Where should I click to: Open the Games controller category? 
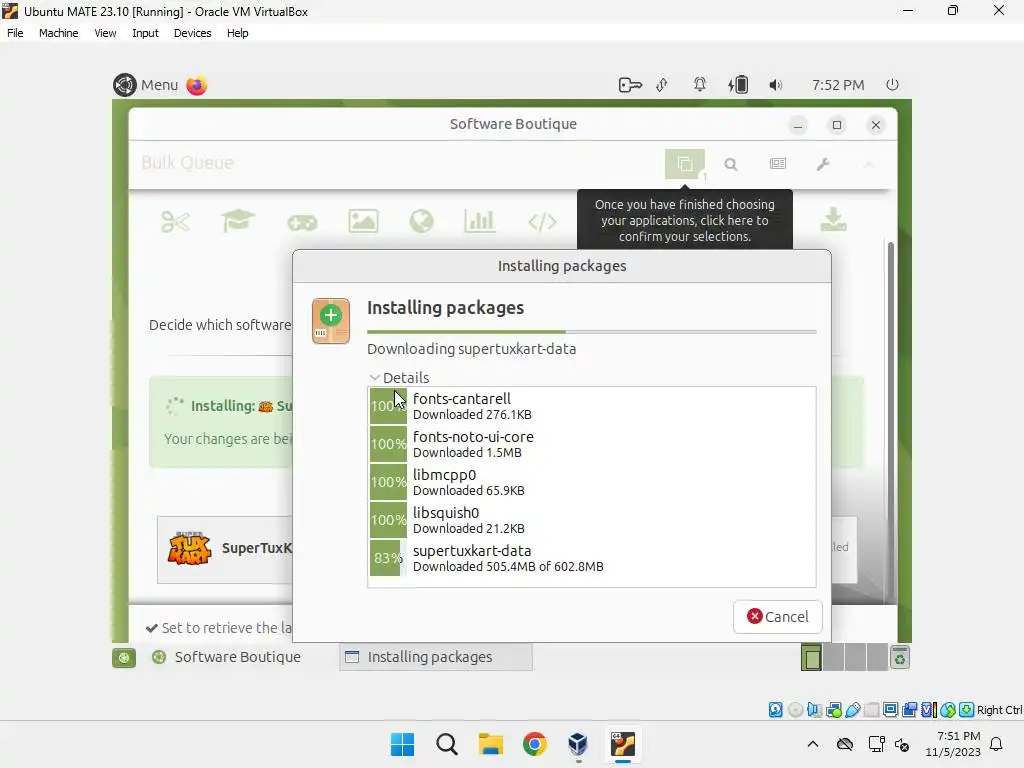tap(302, 223)
